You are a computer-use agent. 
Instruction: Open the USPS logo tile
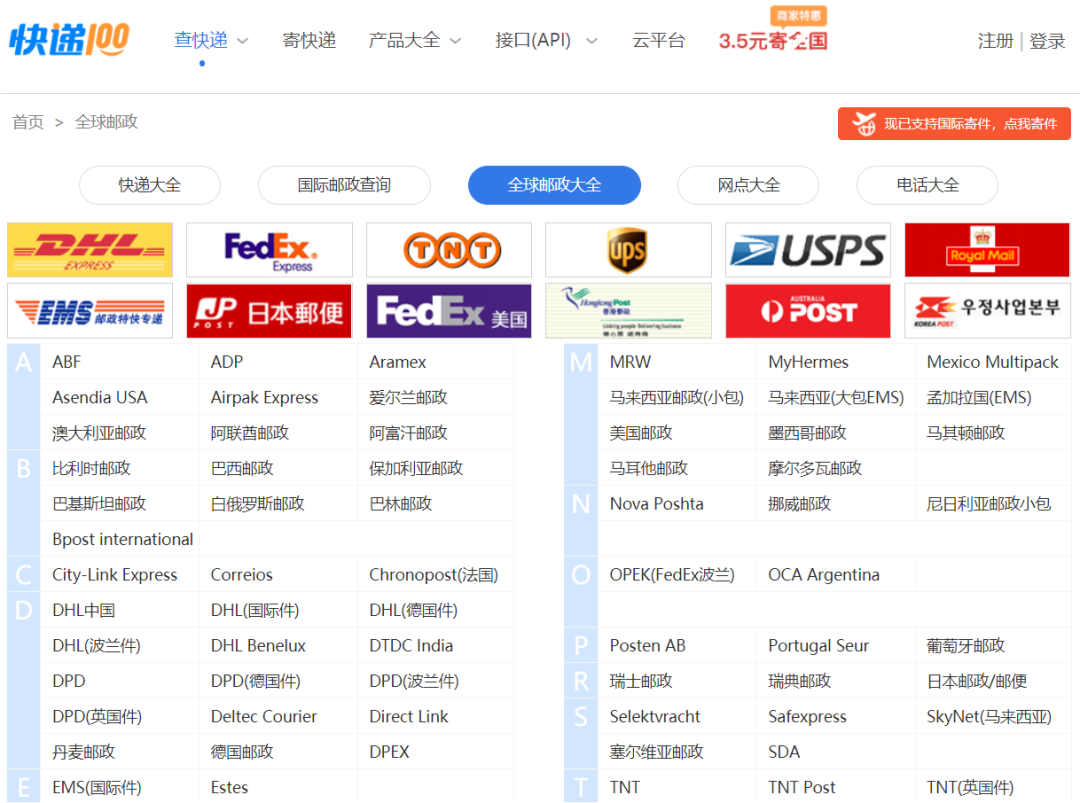[x=807, y=250]
